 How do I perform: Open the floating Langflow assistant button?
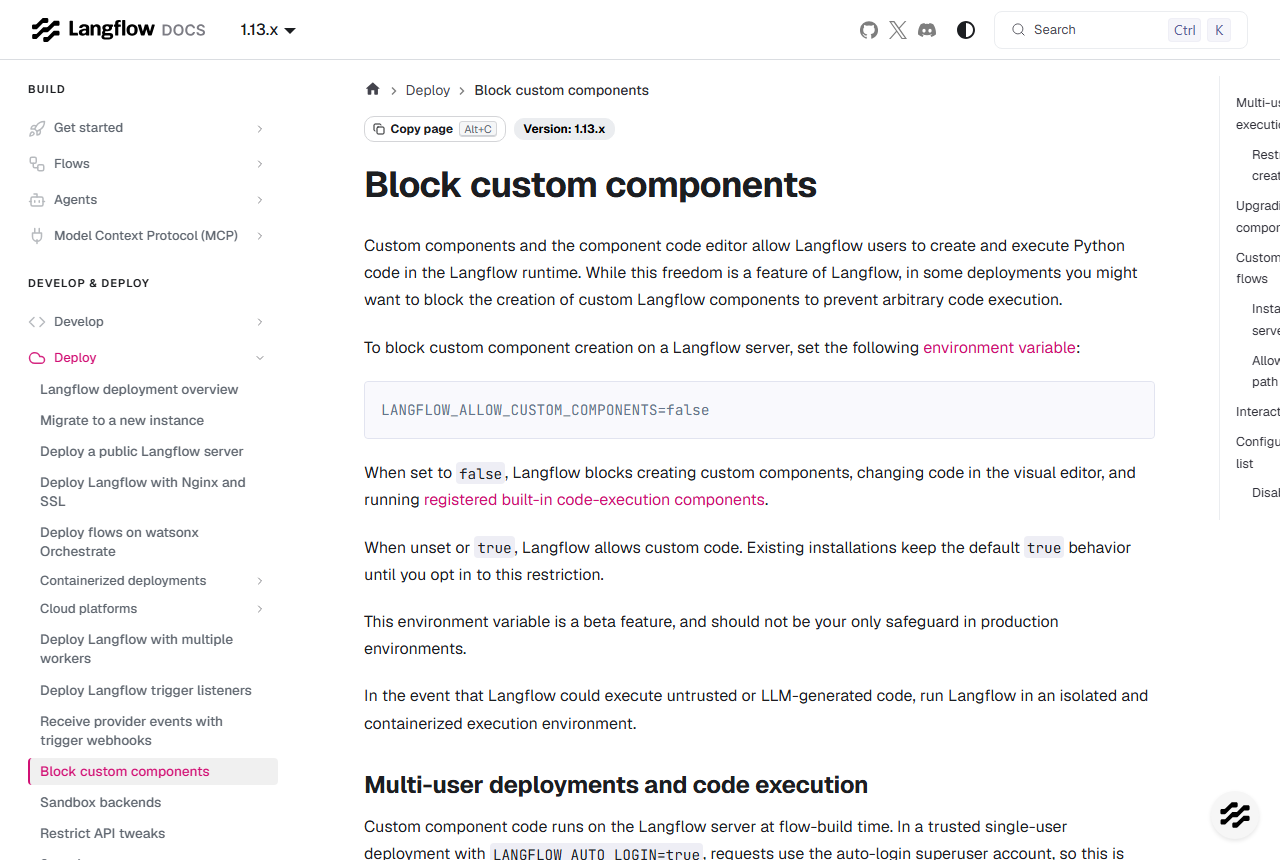1235,815
